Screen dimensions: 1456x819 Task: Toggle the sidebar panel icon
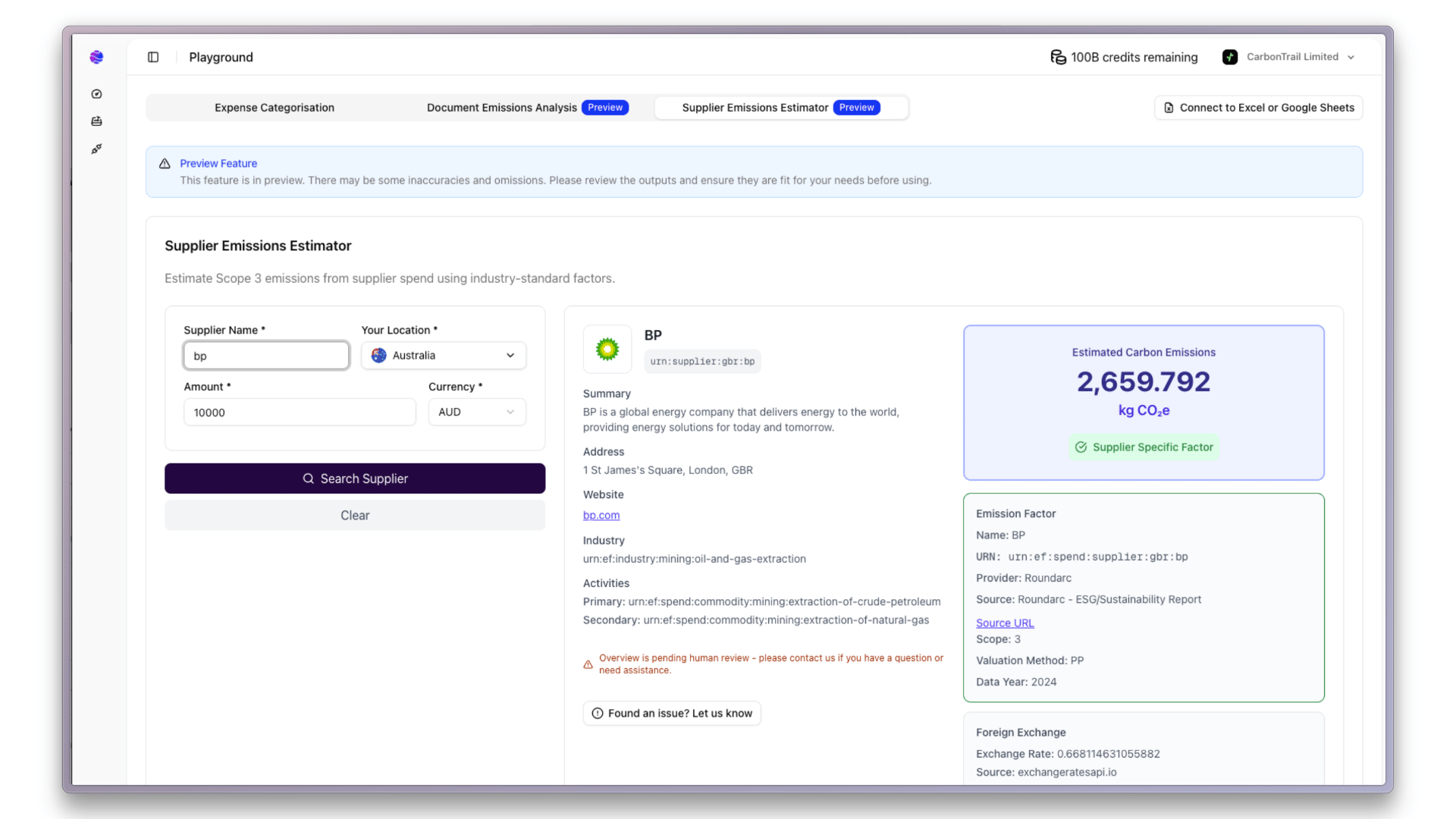pyautogui.click(x=153, y=57)
